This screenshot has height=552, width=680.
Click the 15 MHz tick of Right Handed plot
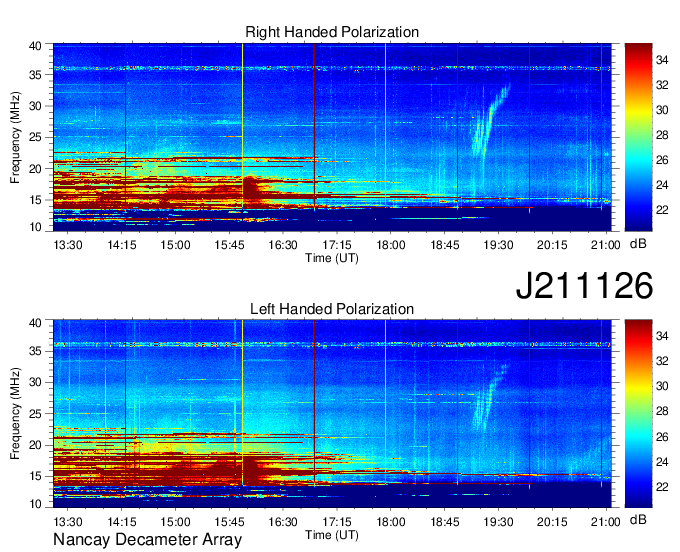tap(36, 200)
